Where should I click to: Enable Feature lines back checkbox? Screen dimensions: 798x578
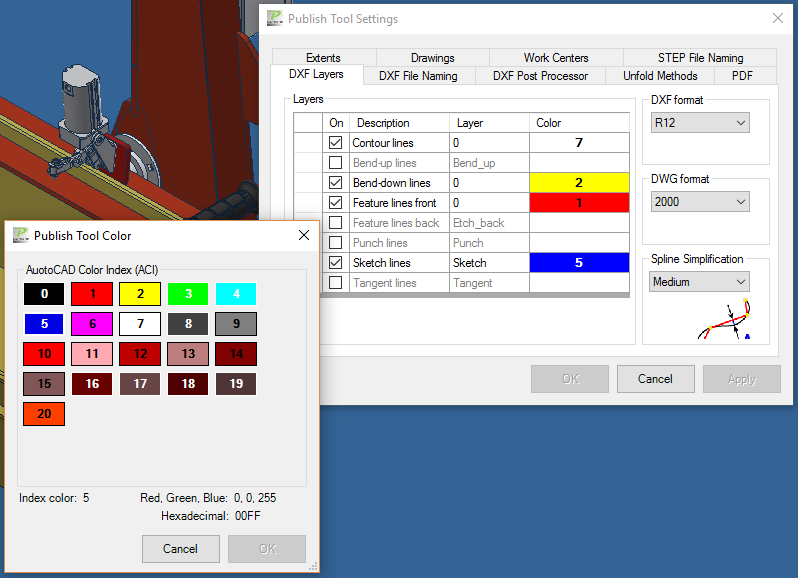click(335, 223)
